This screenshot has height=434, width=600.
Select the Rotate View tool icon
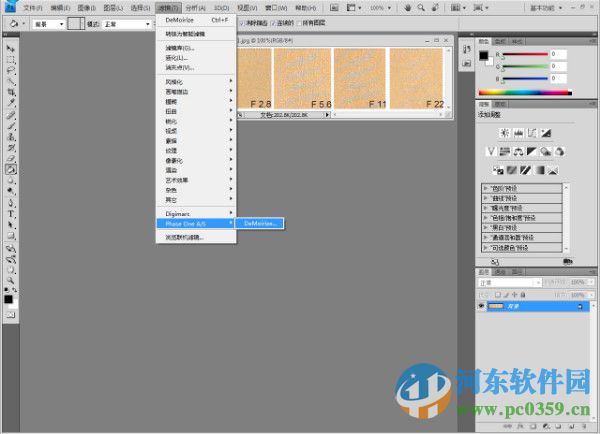pos(435,7)
